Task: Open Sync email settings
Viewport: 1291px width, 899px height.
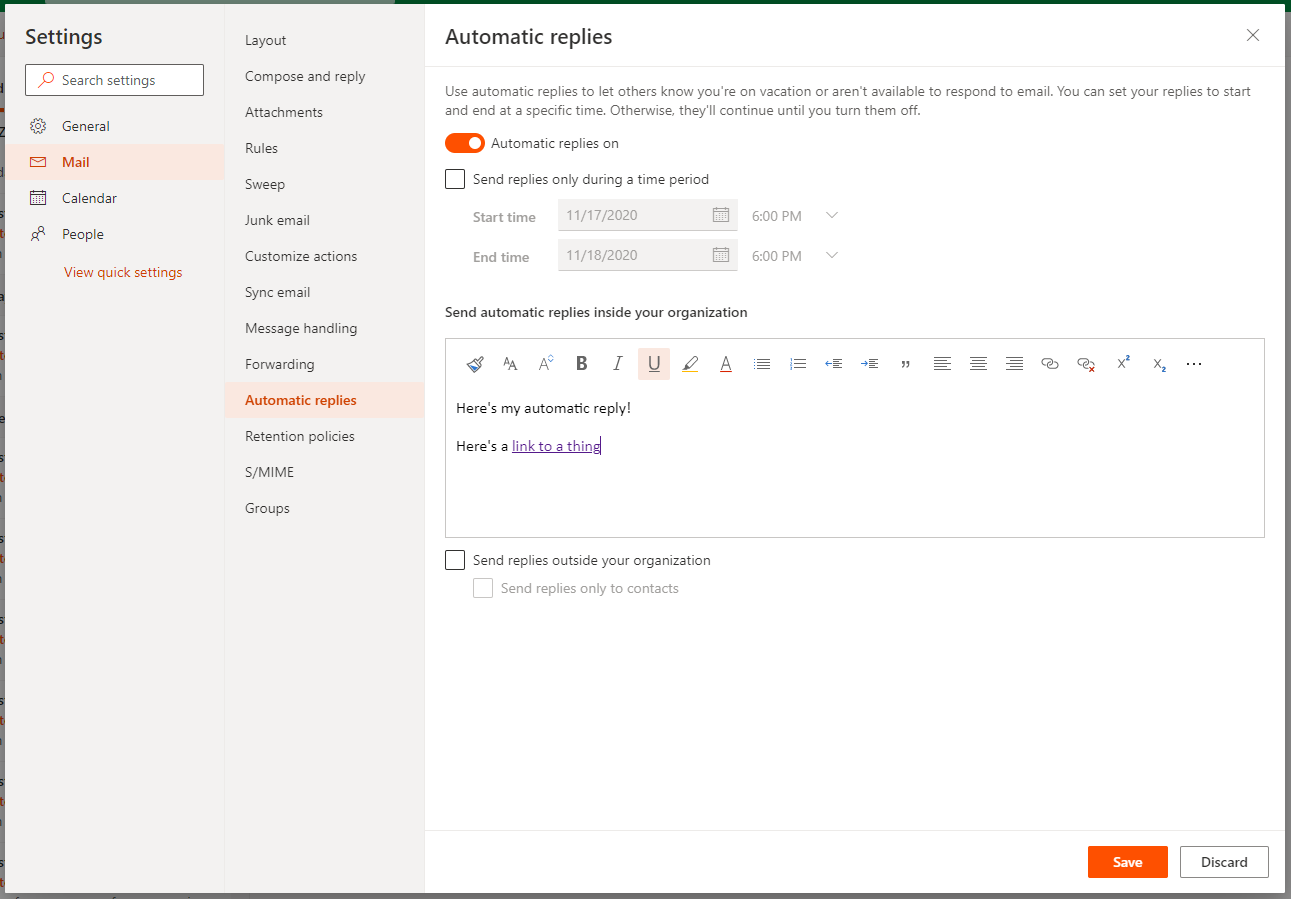Action: click(x=324, y=292)
